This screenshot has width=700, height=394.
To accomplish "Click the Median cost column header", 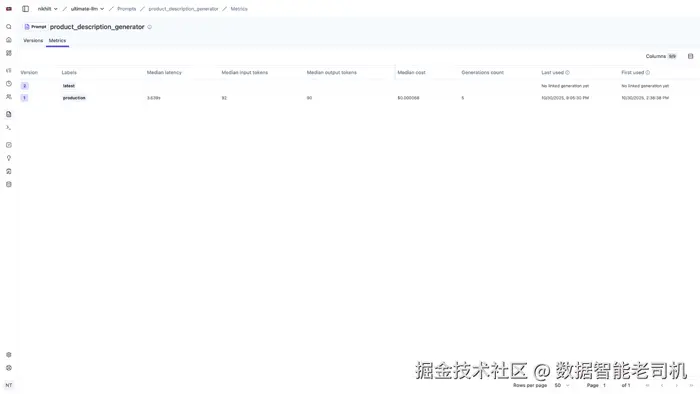I will (x=412, y=72).
